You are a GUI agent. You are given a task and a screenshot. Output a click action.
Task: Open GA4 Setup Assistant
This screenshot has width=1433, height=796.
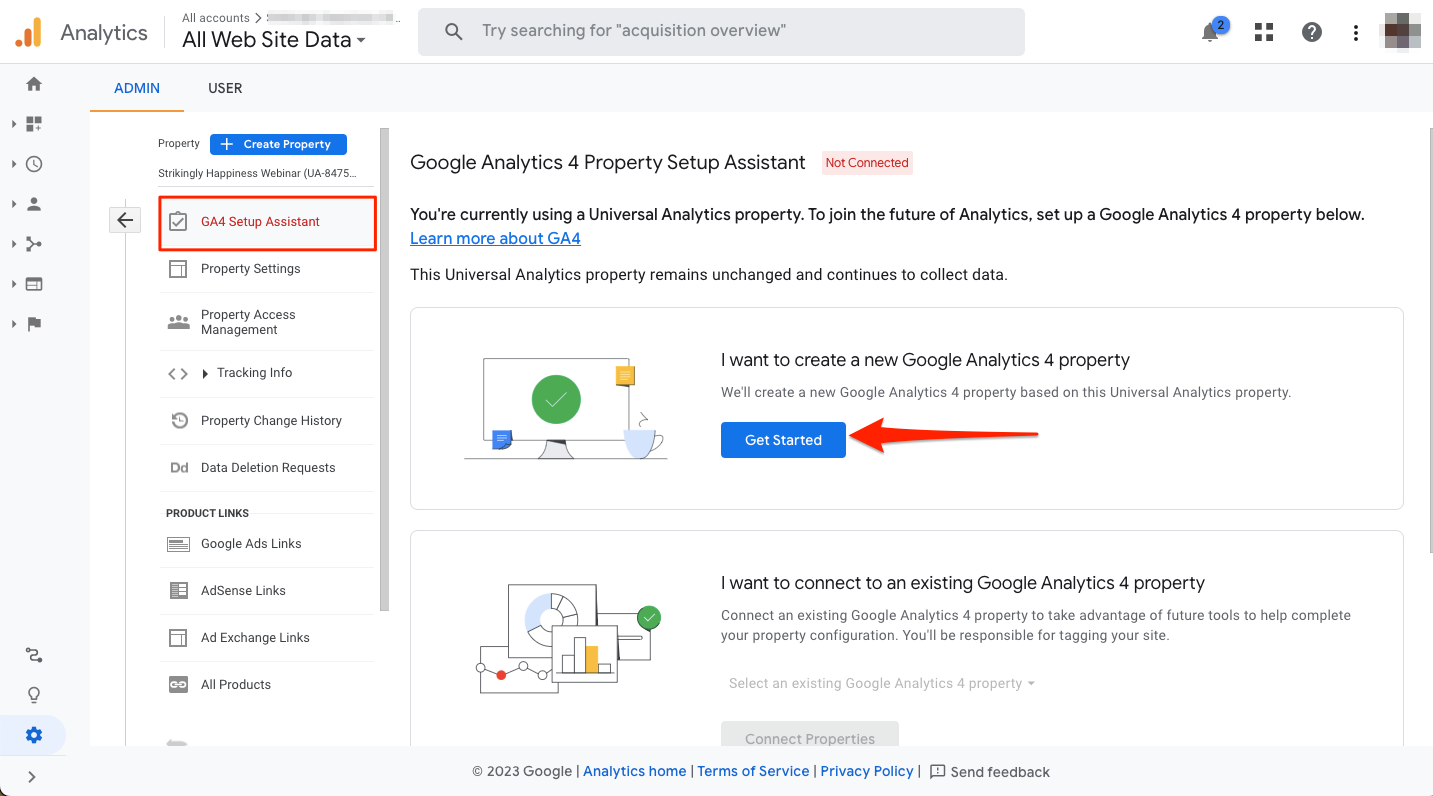267,222
